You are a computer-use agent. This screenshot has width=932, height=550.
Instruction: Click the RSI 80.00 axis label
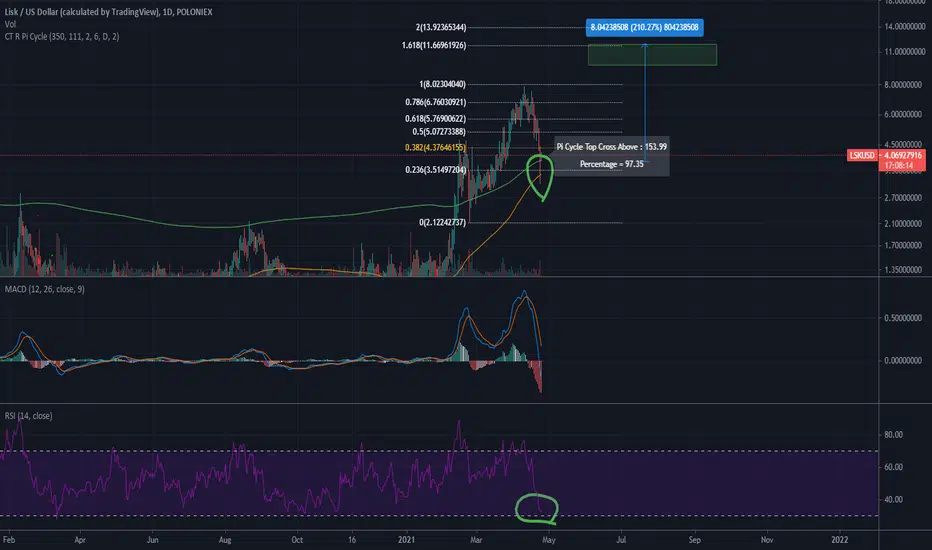coord(893,435)
